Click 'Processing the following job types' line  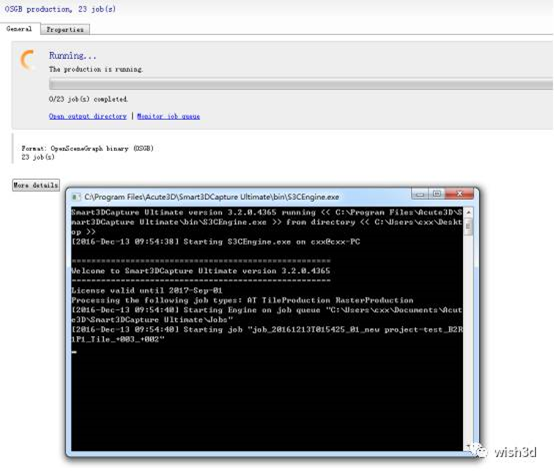[x=242, y=300]
